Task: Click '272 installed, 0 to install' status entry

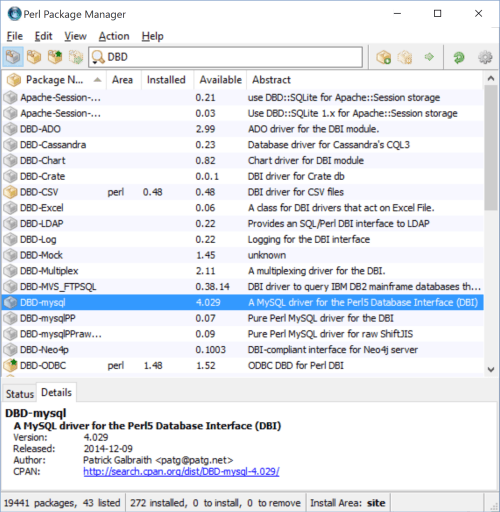Action: click(215, 503)
